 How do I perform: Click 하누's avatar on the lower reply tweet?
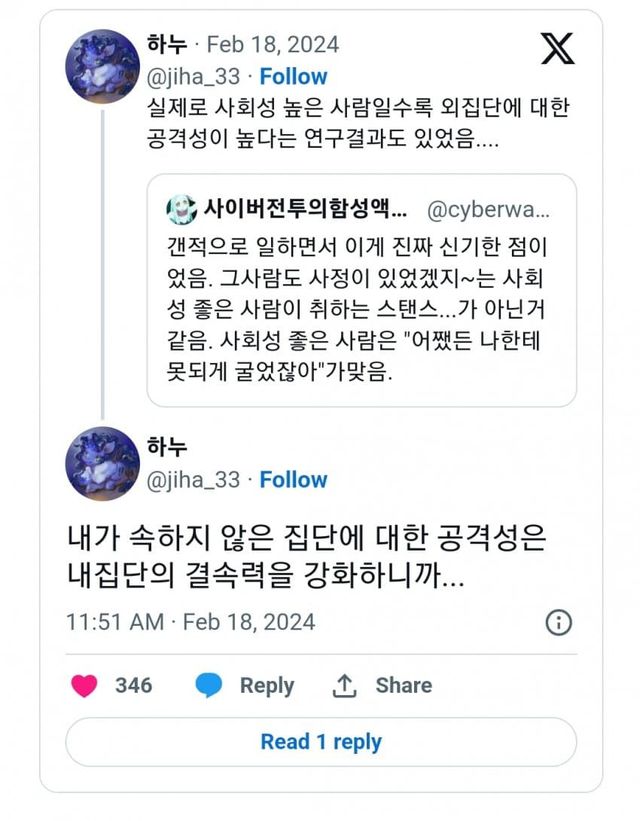click(x=102, y=464)
